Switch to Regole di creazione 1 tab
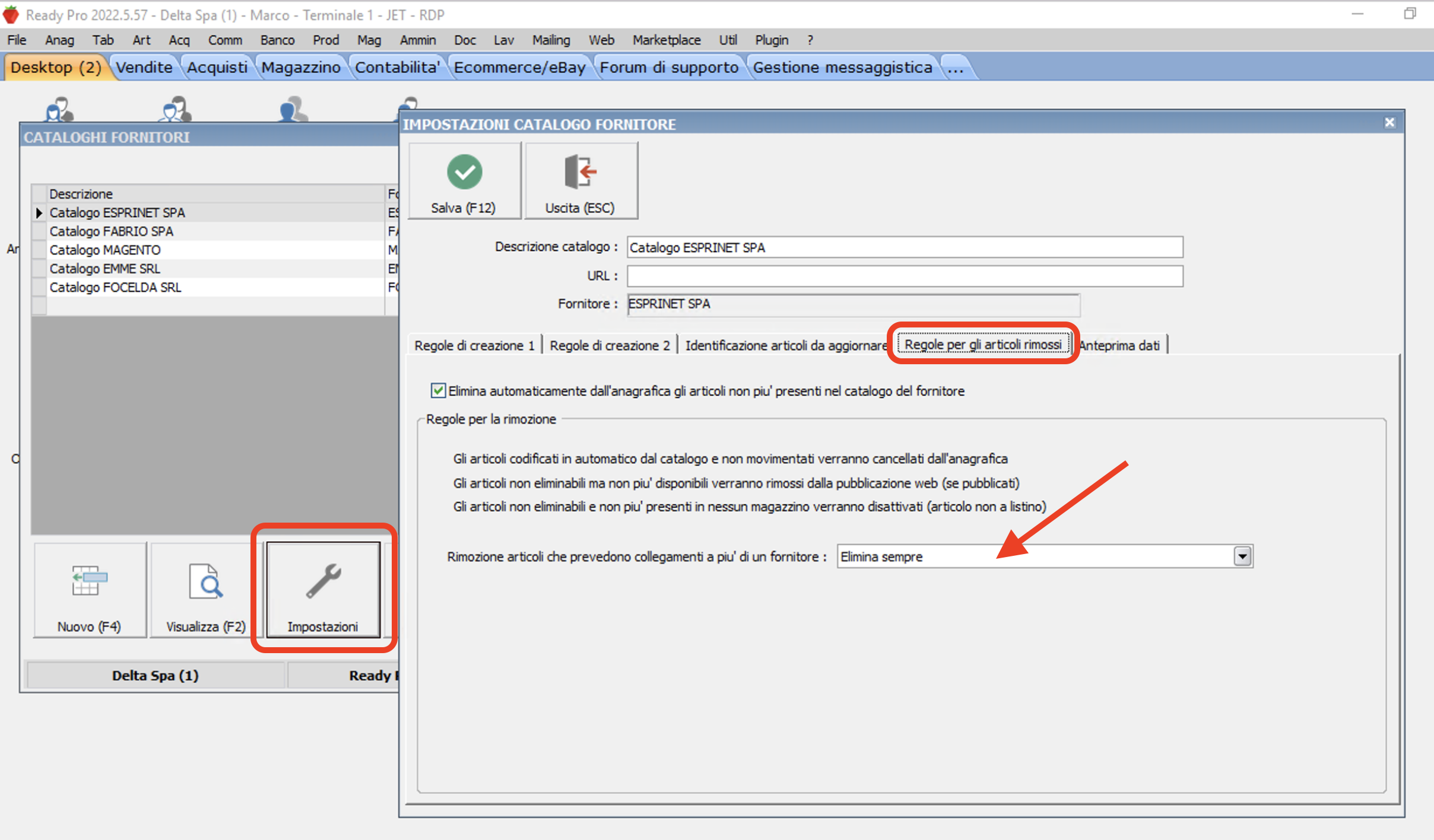This screenshot has width=1434, height=840. coord(474,345)
